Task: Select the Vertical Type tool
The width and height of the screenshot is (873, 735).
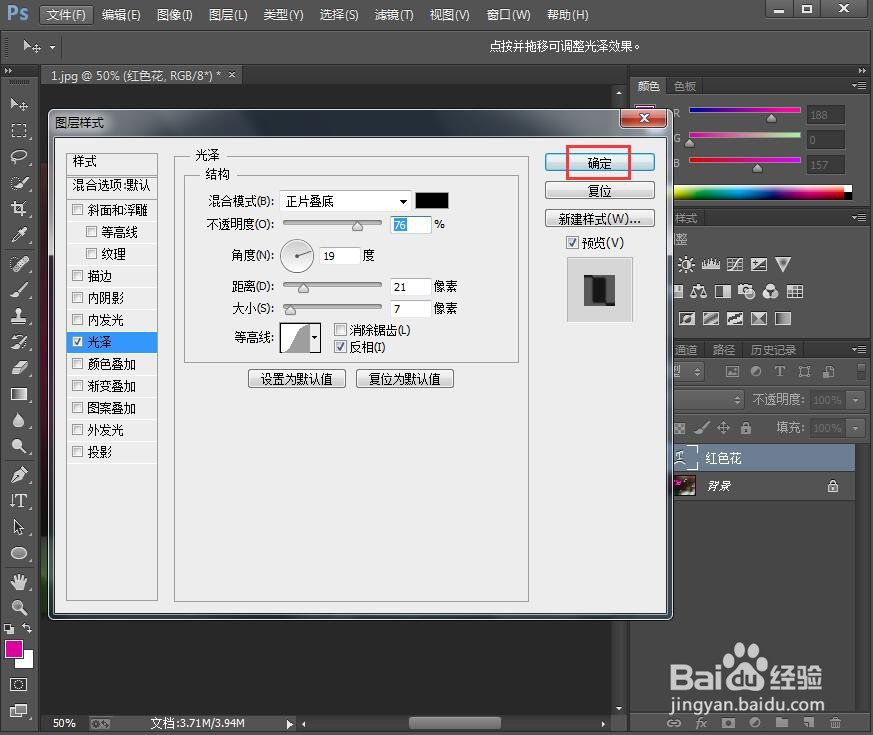Action: 19,501
